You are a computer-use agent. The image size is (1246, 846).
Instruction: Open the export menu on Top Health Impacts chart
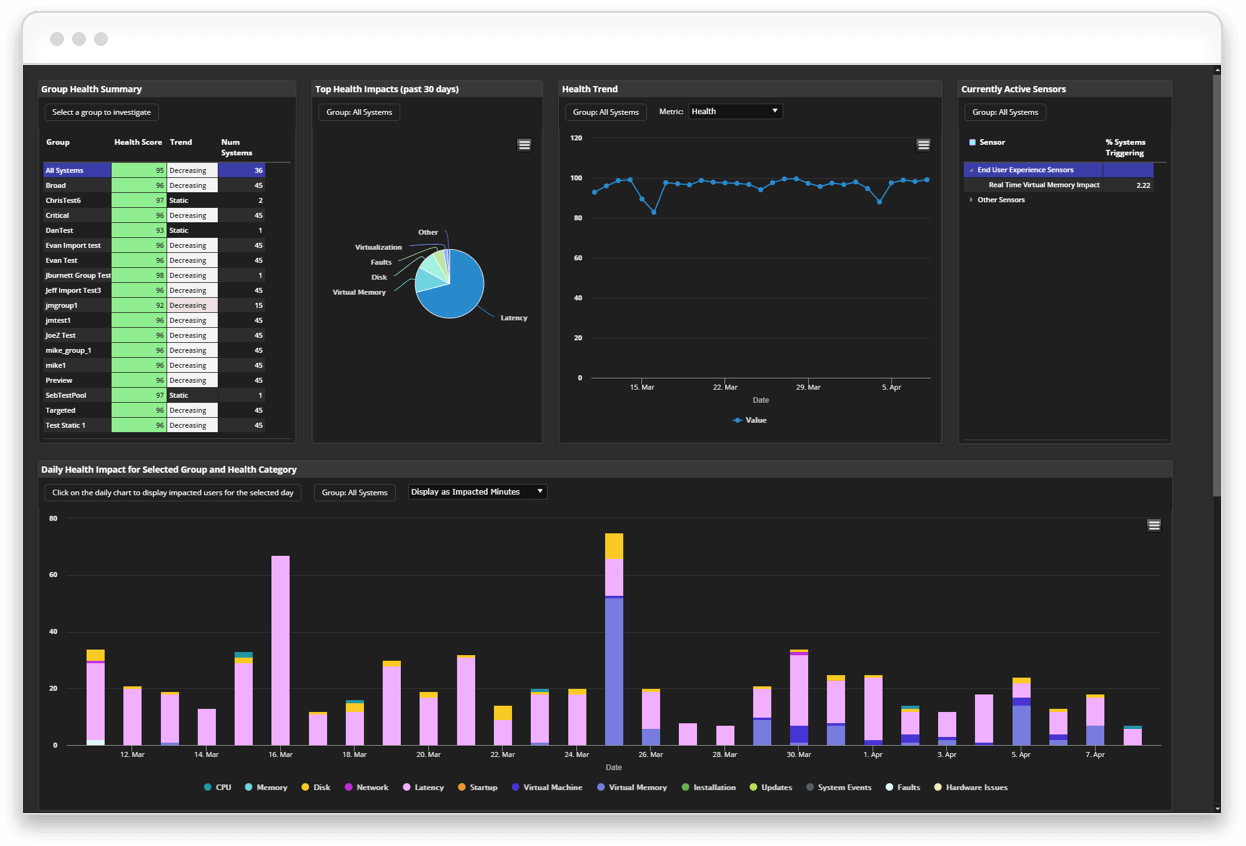coord(524,144)
